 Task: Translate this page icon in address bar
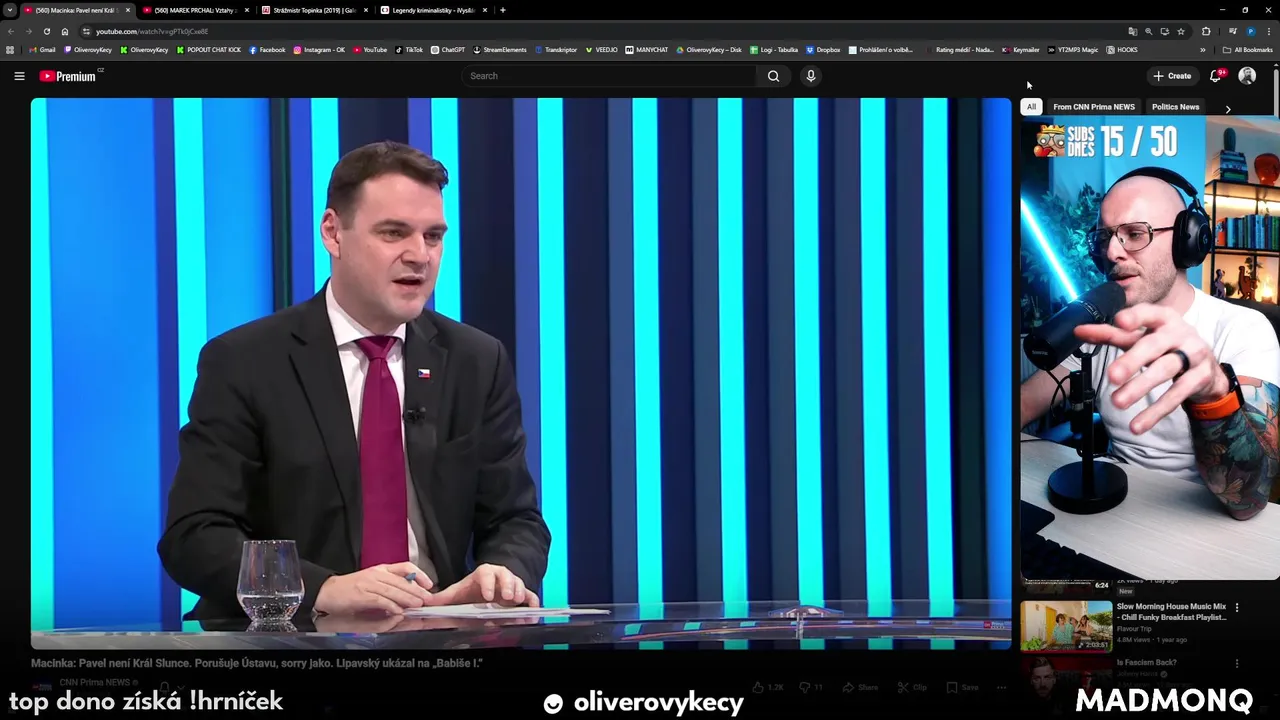1132,32
